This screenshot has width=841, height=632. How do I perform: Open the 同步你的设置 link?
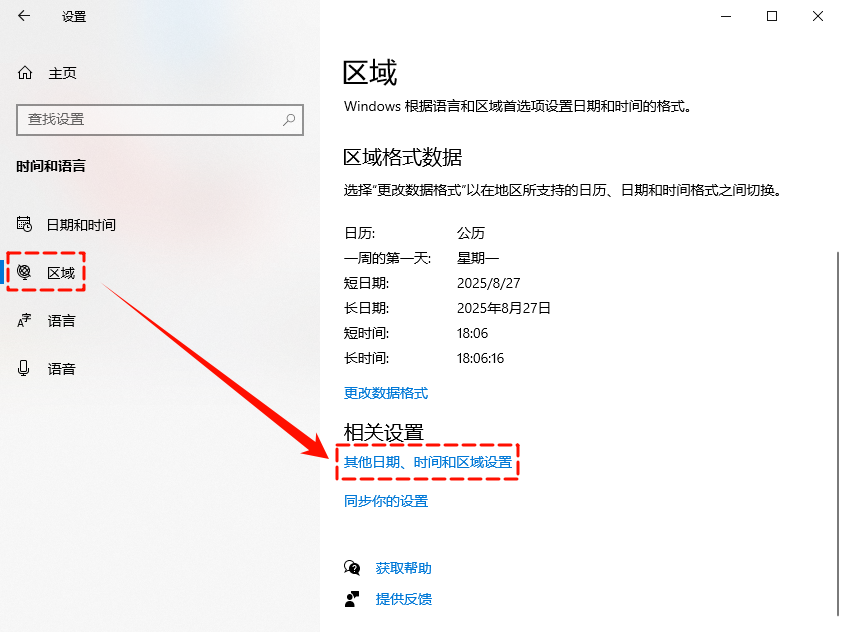pyautogui.click(x=386, y=501)
